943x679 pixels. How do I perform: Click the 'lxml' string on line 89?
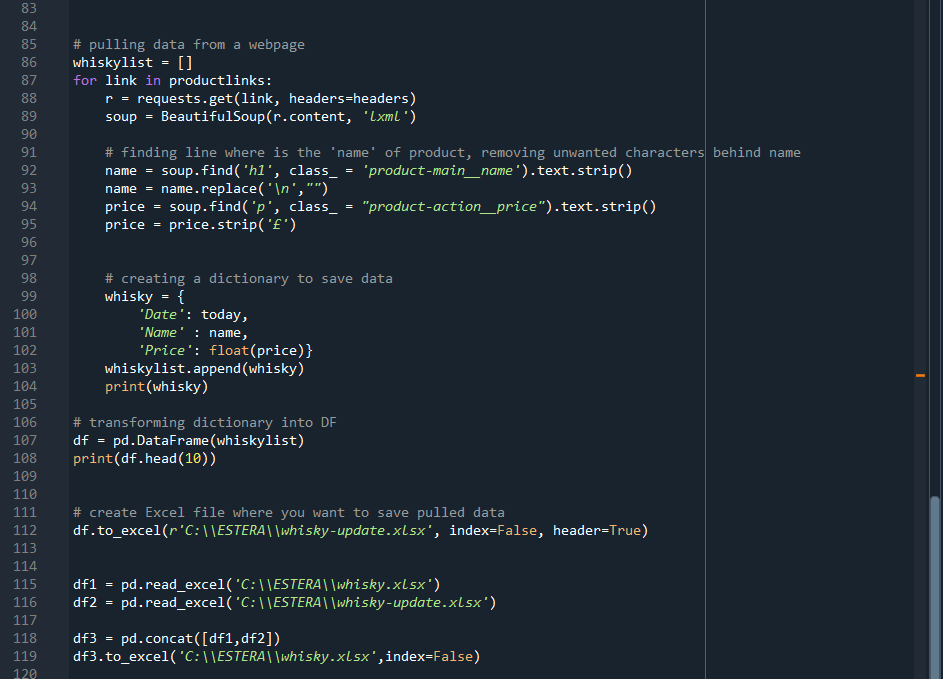[x=385, y=117]
